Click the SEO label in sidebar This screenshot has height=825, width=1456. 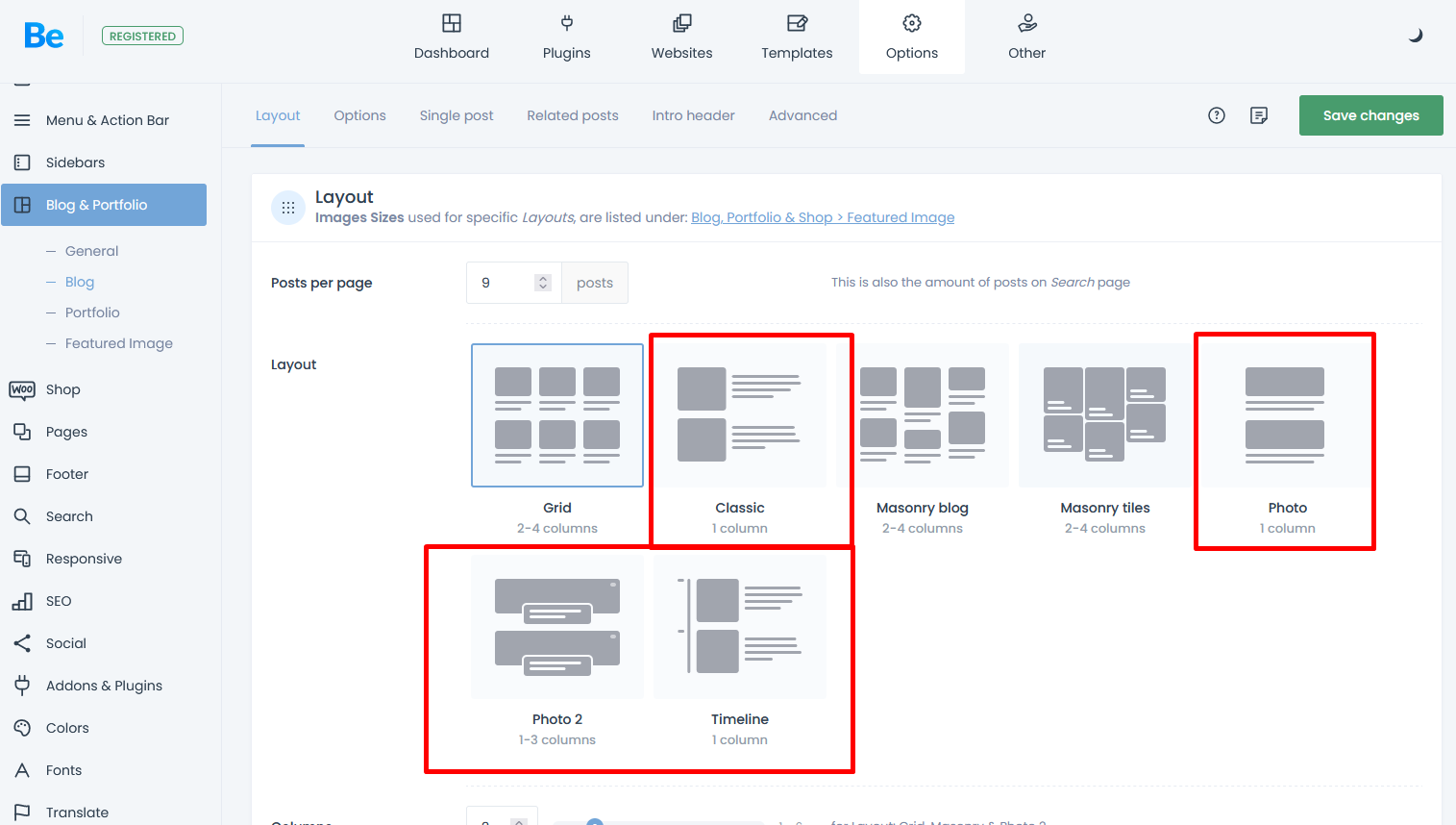click(x=59, y=601)
